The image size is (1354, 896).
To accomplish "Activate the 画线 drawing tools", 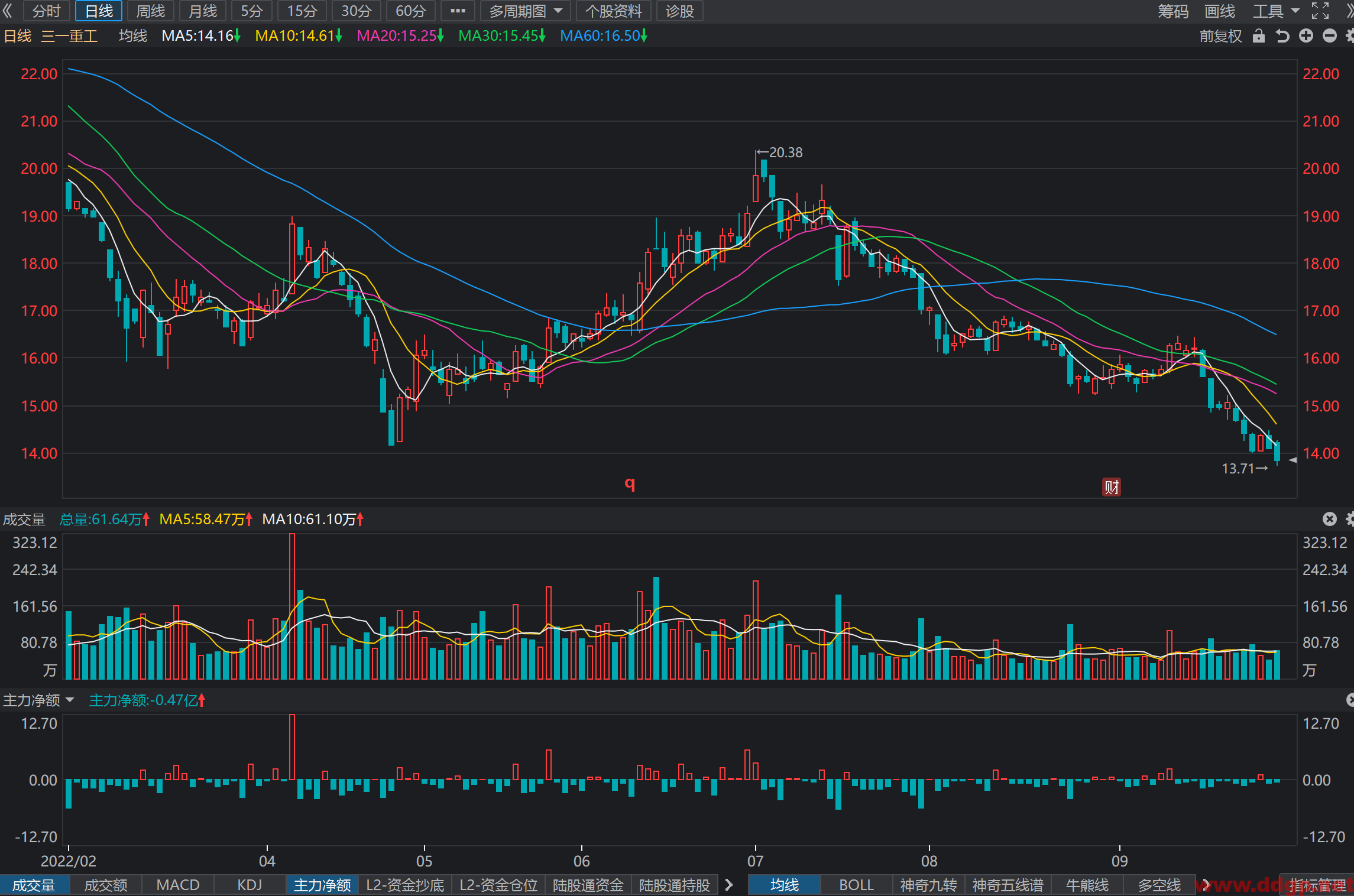I will 1220,11.
